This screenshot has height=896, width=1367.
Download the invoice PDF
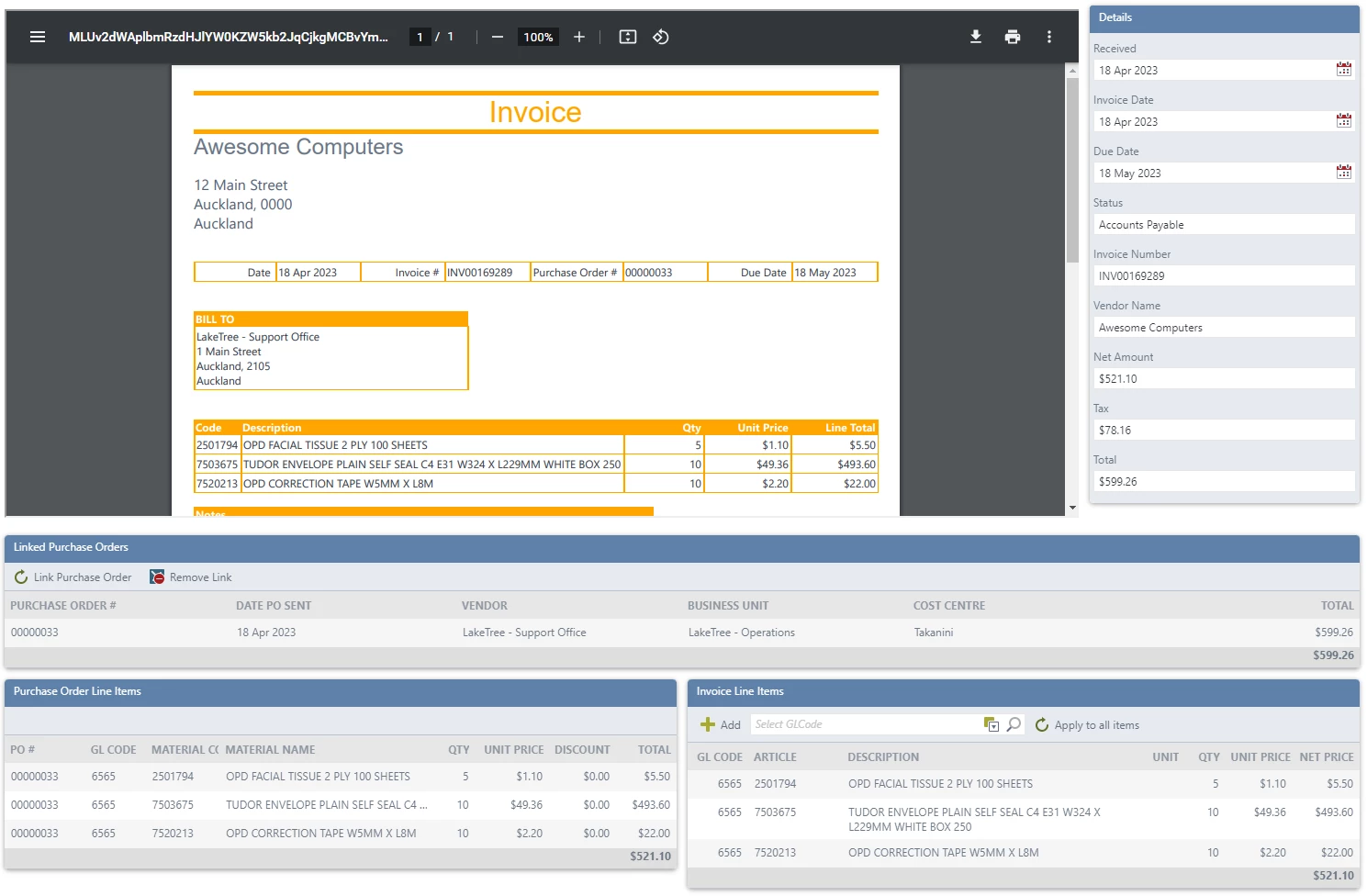tap(976, 37)
